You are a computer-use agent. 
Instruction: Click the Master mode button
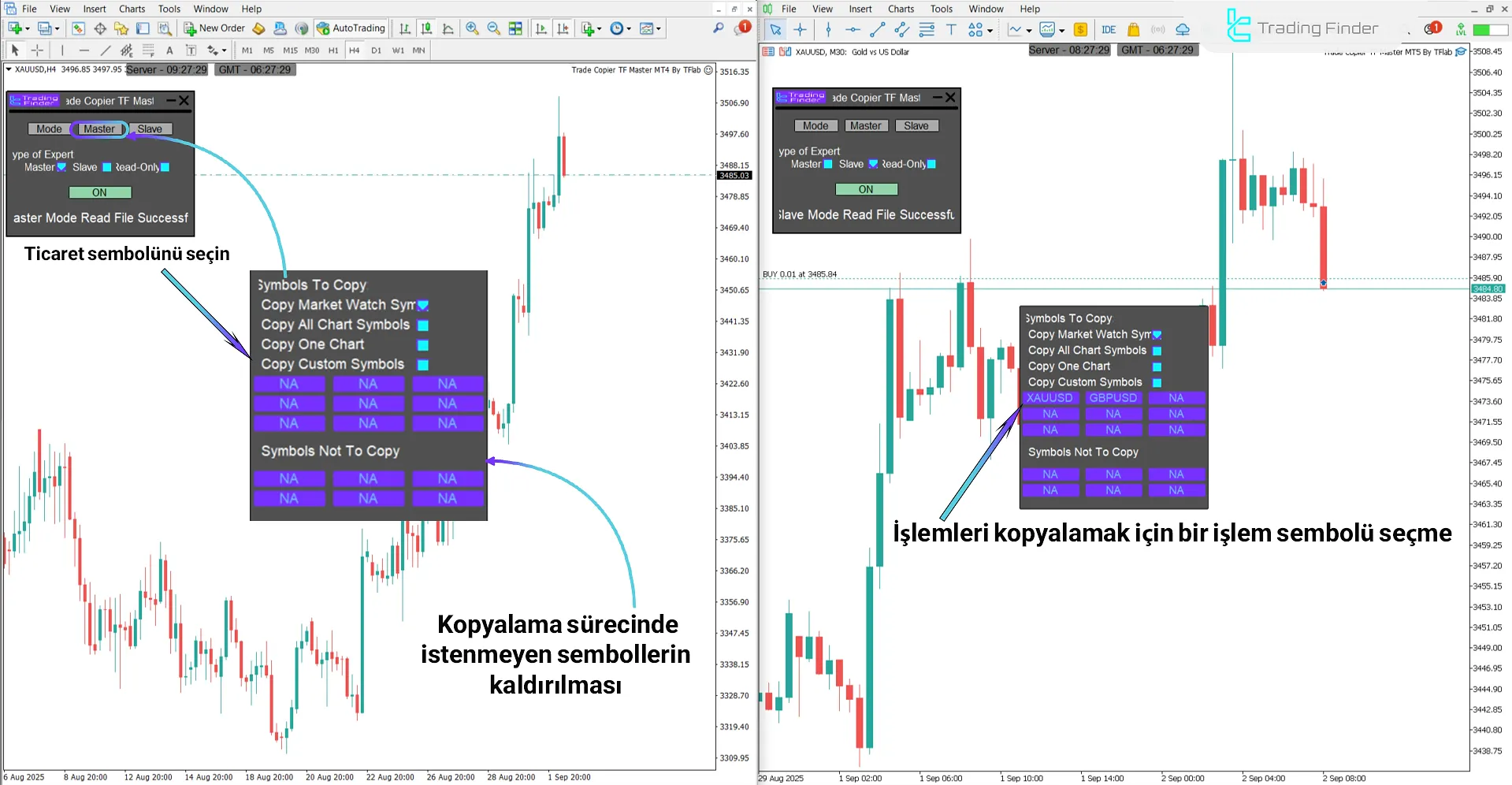point(99,128)
